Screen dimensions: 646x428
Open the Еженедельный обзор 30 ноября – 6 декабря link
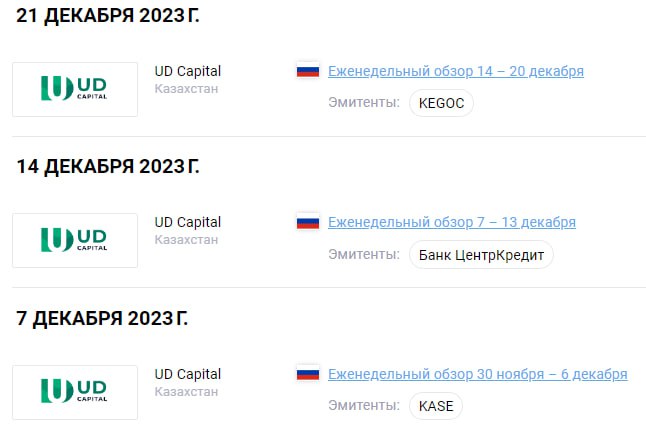pyautogui.click(x=477, y=374)
